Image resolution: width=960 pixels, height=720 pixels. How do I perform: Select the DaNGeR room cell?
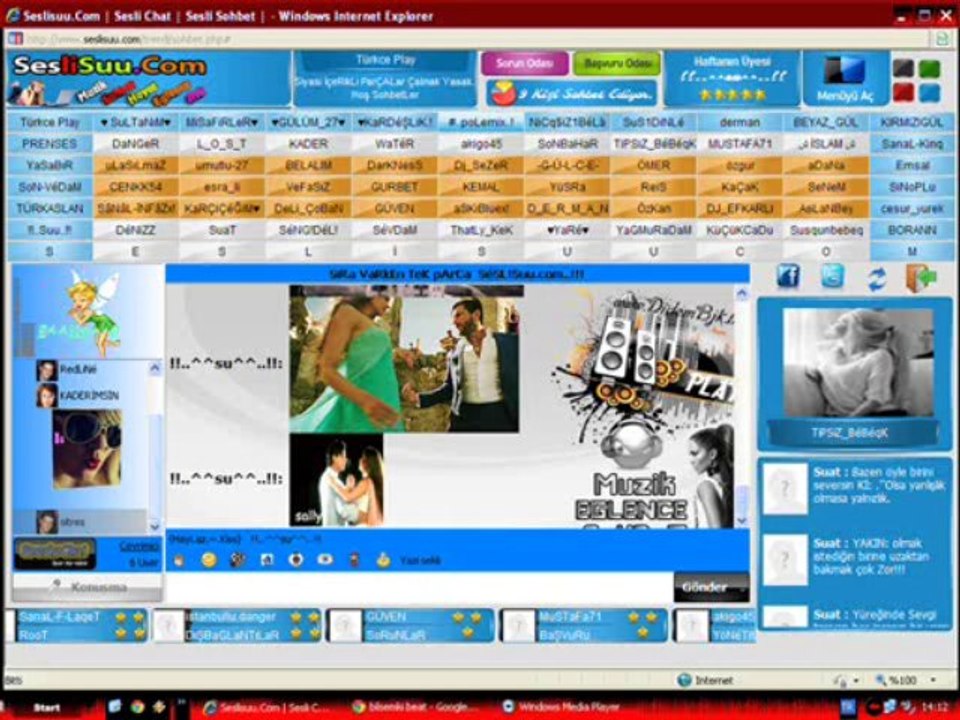[x=136, y=144]
